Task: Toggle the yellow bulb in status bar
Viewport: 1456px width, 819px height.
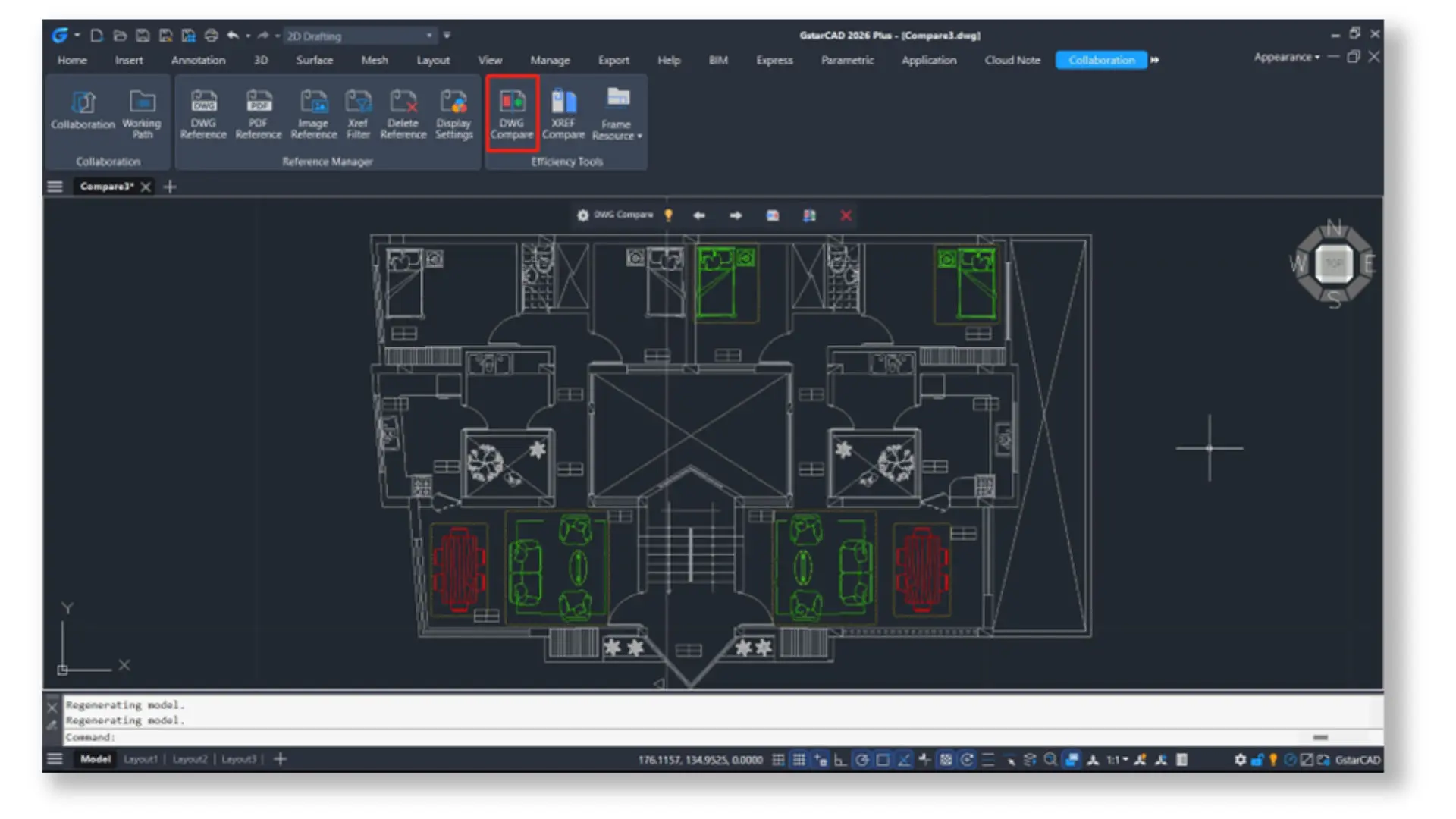Action: pos(1273,760)
